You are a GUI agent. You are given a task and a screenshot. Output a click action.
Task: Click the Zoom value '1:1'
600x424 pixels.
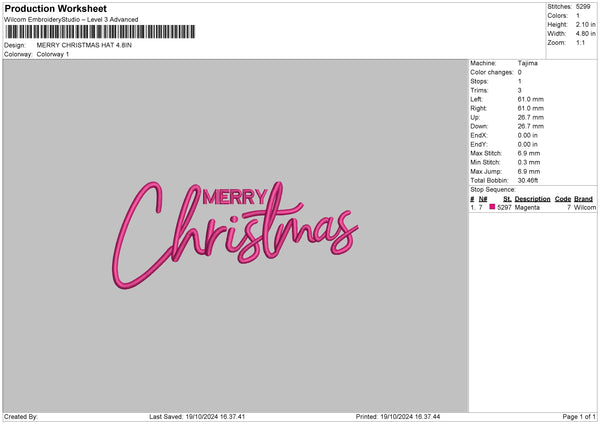pyautogui.click(x=580, y=43)
